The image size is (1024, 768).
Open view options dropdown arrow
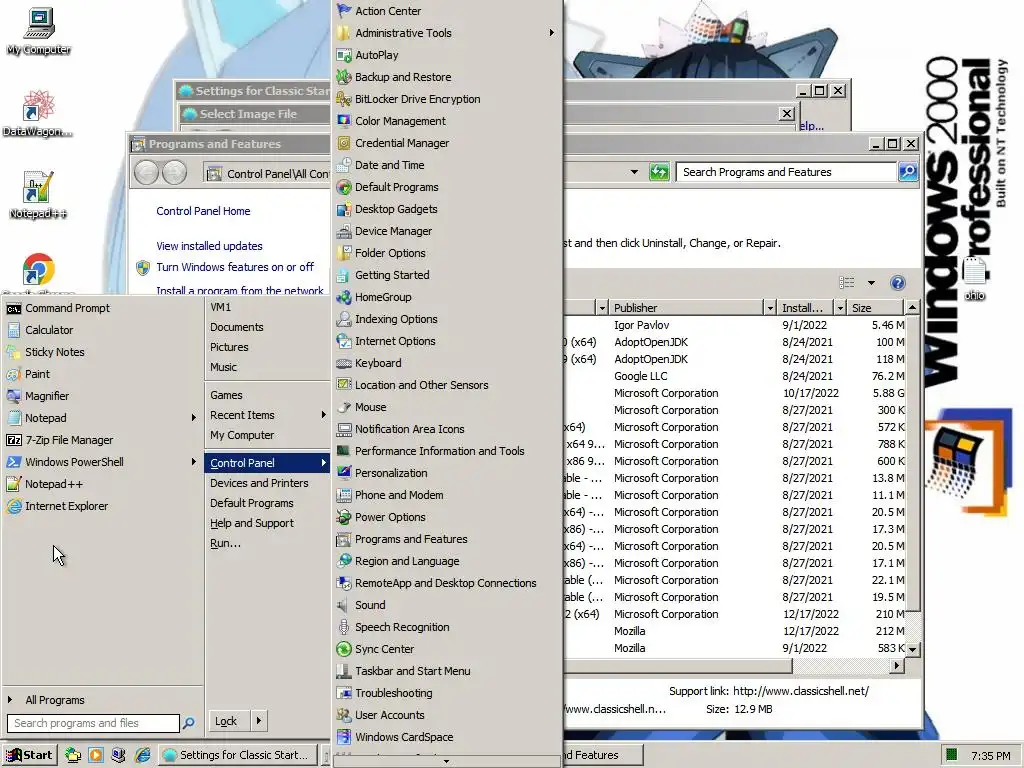point(871,283)
